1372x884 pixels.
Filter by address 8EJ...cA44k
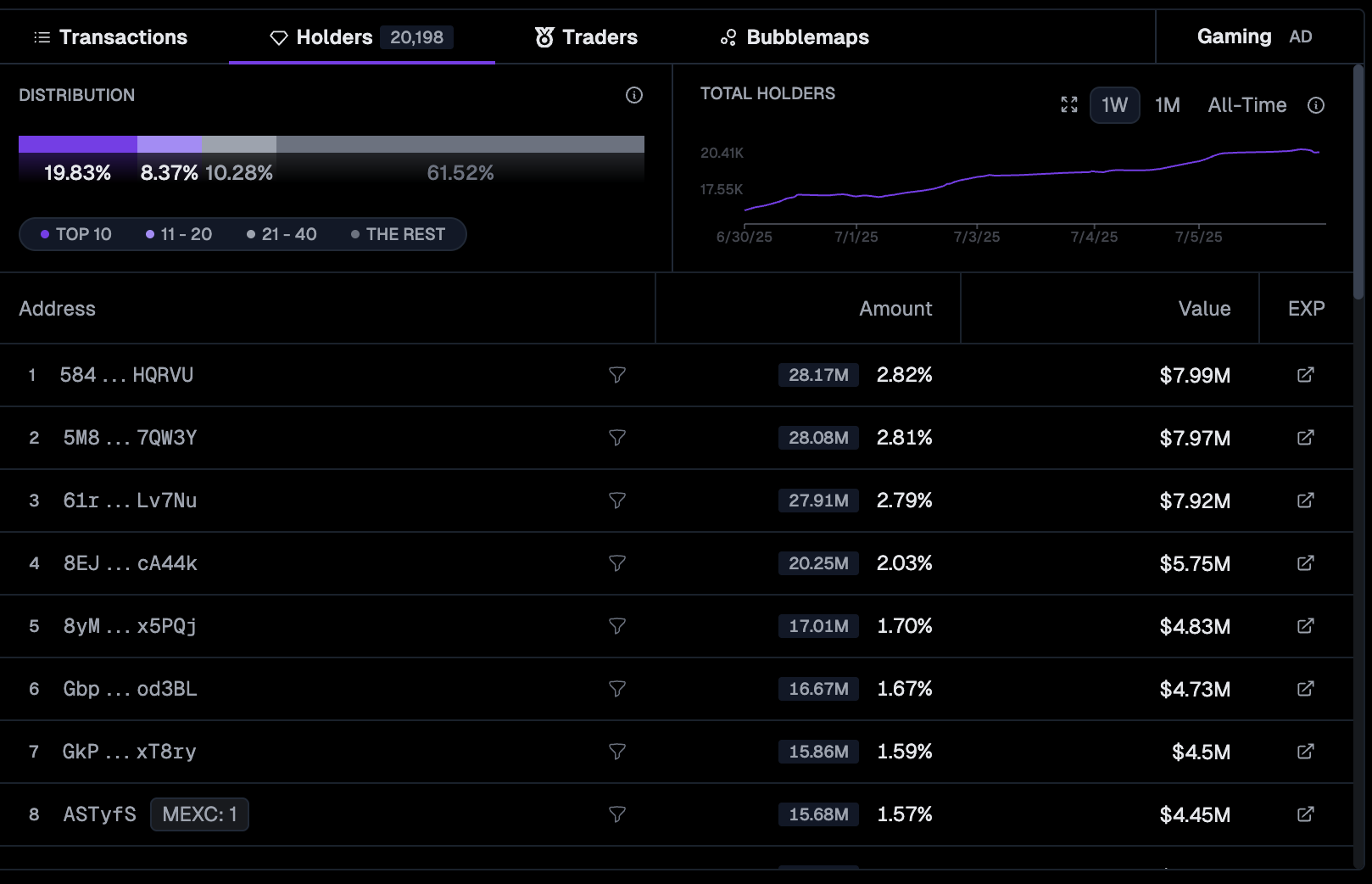616,563
